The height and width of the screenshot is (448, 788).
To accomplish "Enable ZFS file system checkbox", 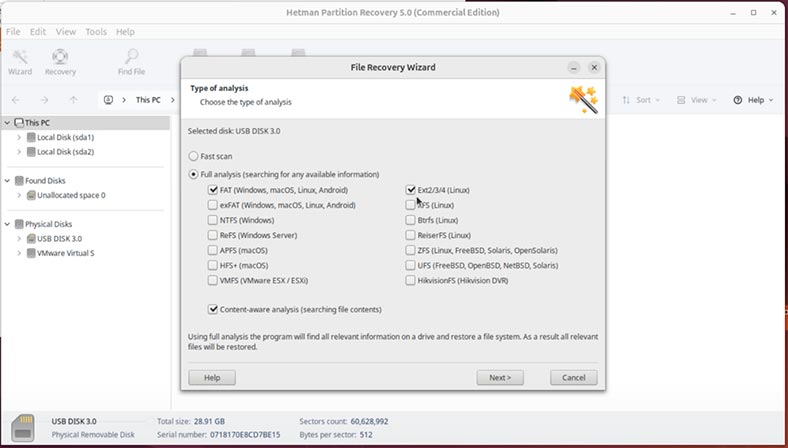I will [411, 250].
